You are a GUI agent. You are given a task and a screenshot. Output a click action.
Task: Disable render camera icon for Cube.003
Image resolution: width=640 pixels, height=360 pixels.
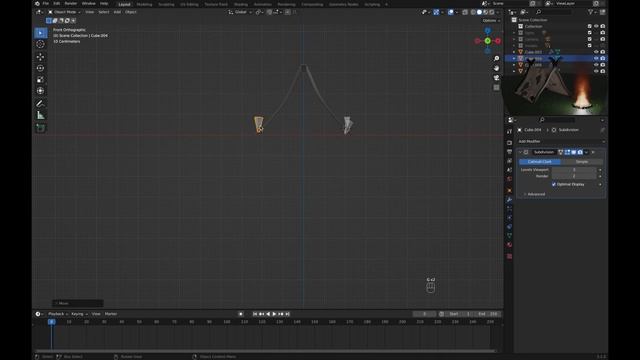[602, 52]
